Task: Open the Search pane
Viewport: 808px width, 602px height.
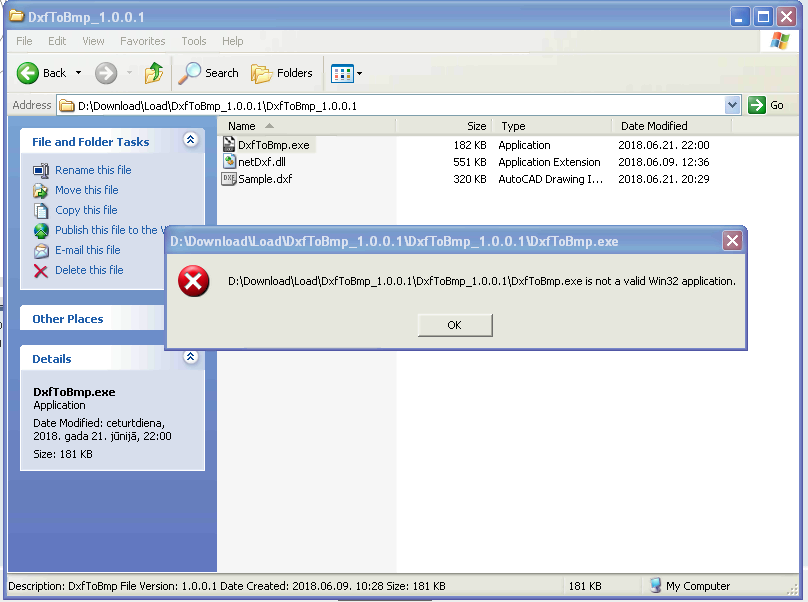Action: point(209,73)
